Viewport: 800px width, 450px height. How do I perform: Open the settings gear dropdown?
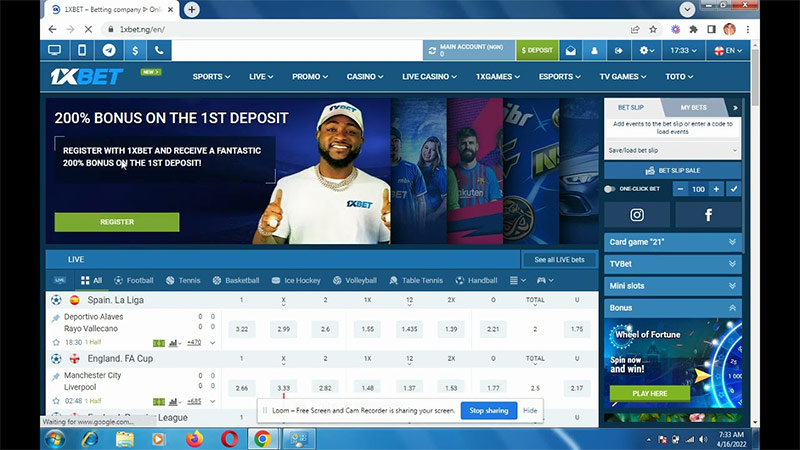(647, 51)
